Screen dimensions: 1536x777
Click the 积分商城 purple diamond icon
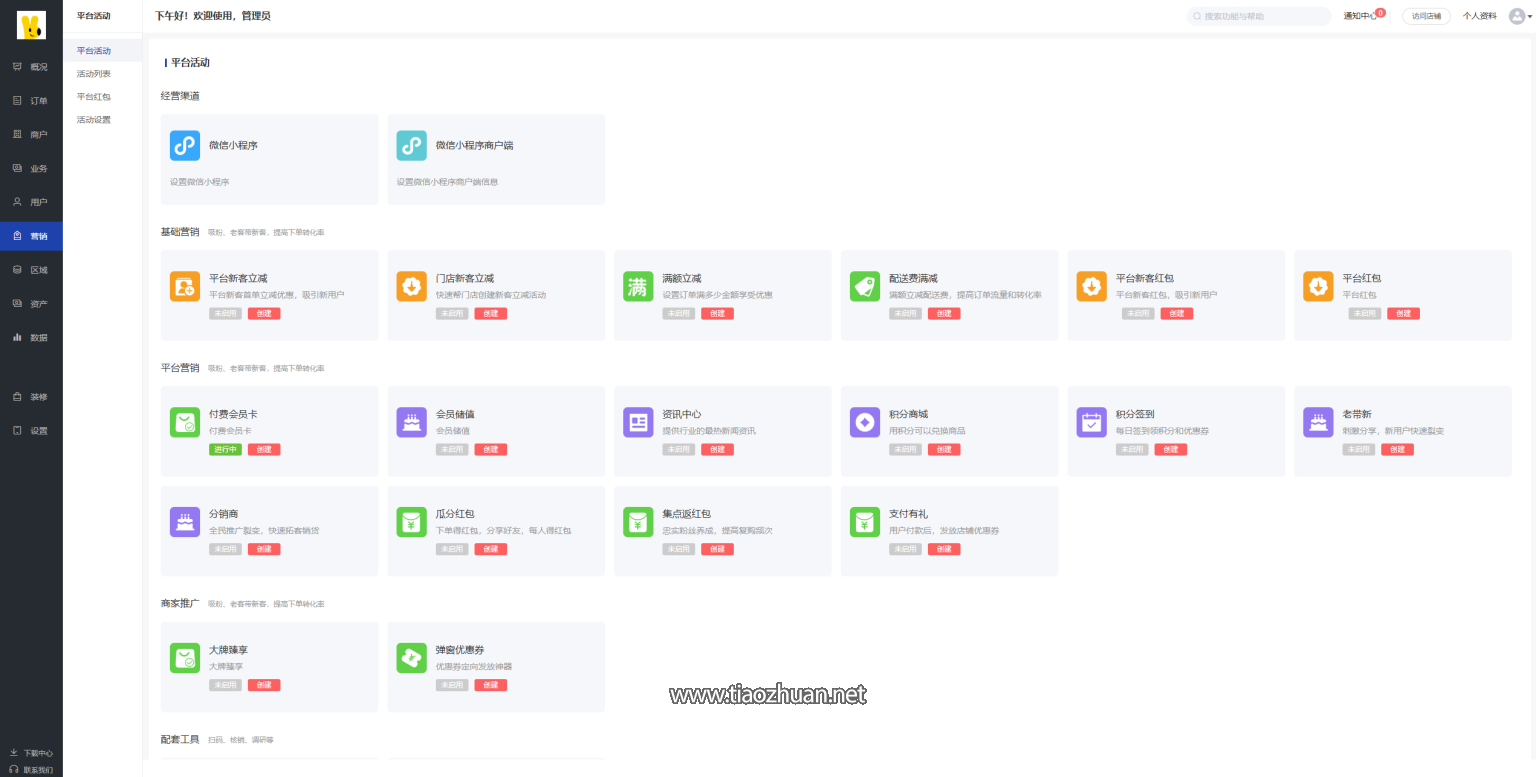point(865,422)
